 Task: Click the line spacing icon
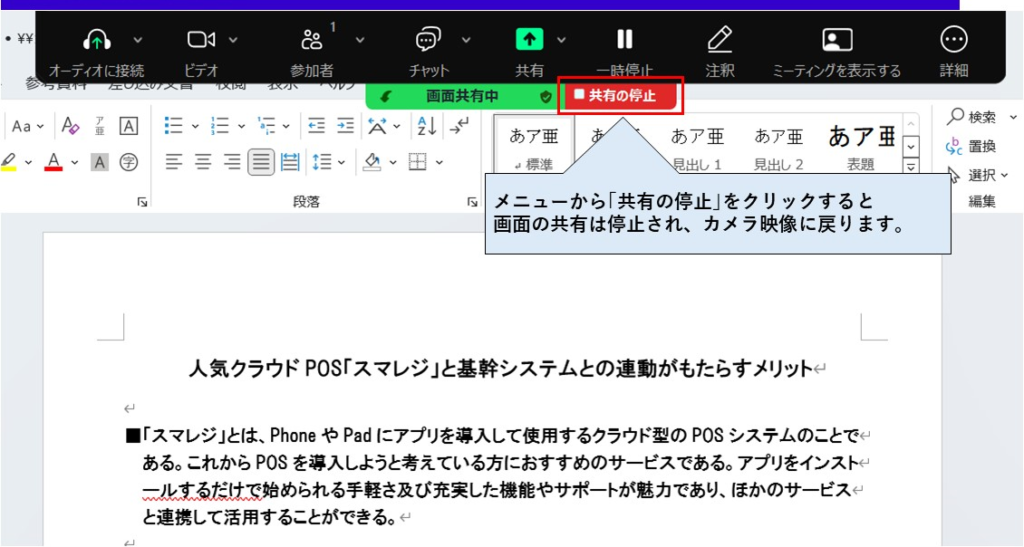coord(321,162)
